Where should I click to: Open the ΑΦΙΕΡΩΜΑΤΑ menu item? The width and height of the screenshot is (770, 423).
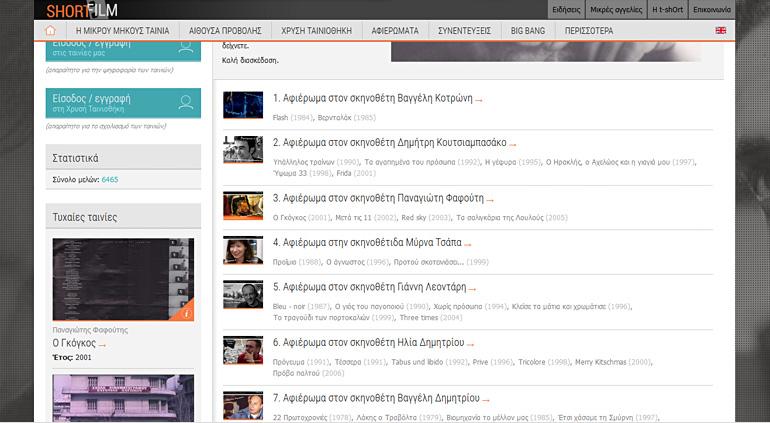click(399, 31)
